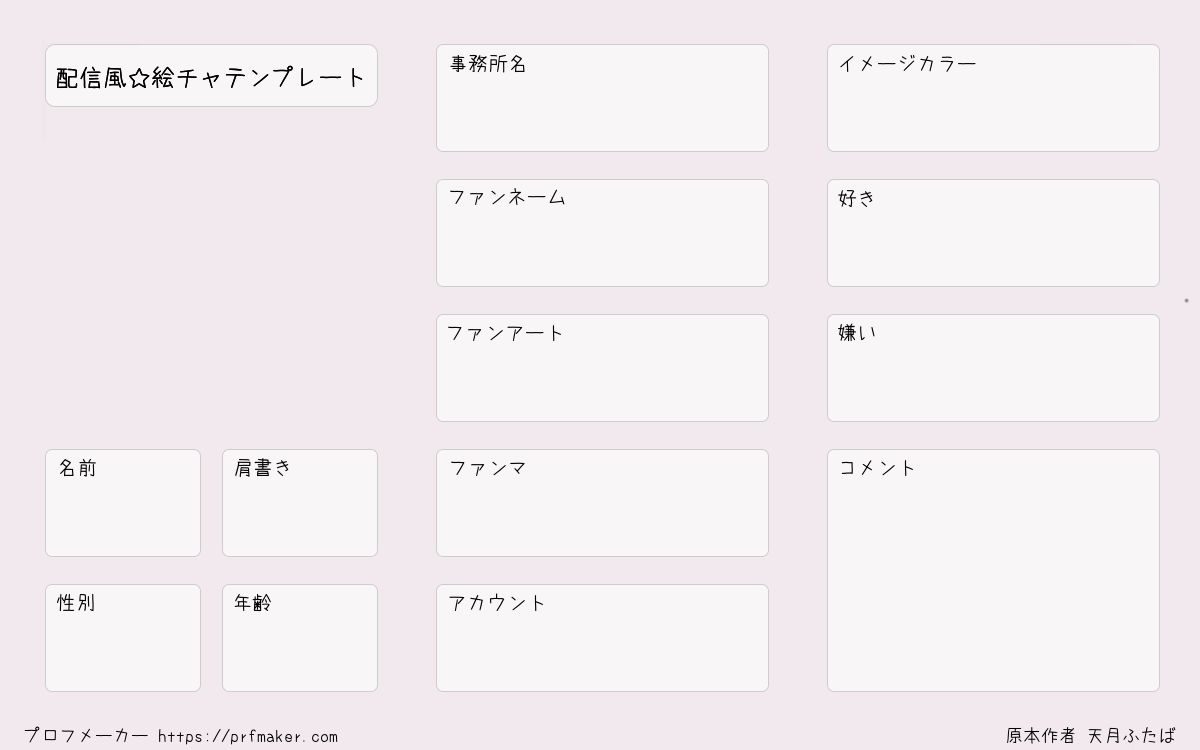Select the 性別 field box
This screenshot has height=750, width=1200.
tap(123, 638)
